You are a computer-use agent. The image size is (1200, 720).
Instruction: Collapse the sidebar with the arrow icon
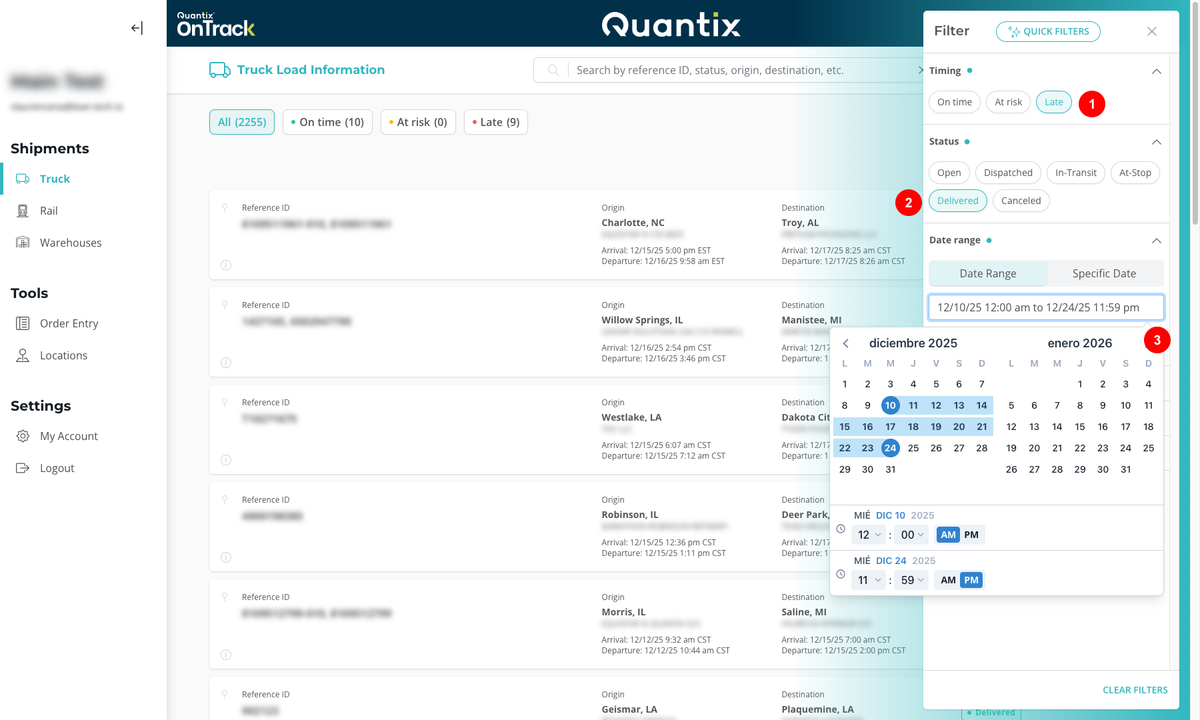[137, 28]
